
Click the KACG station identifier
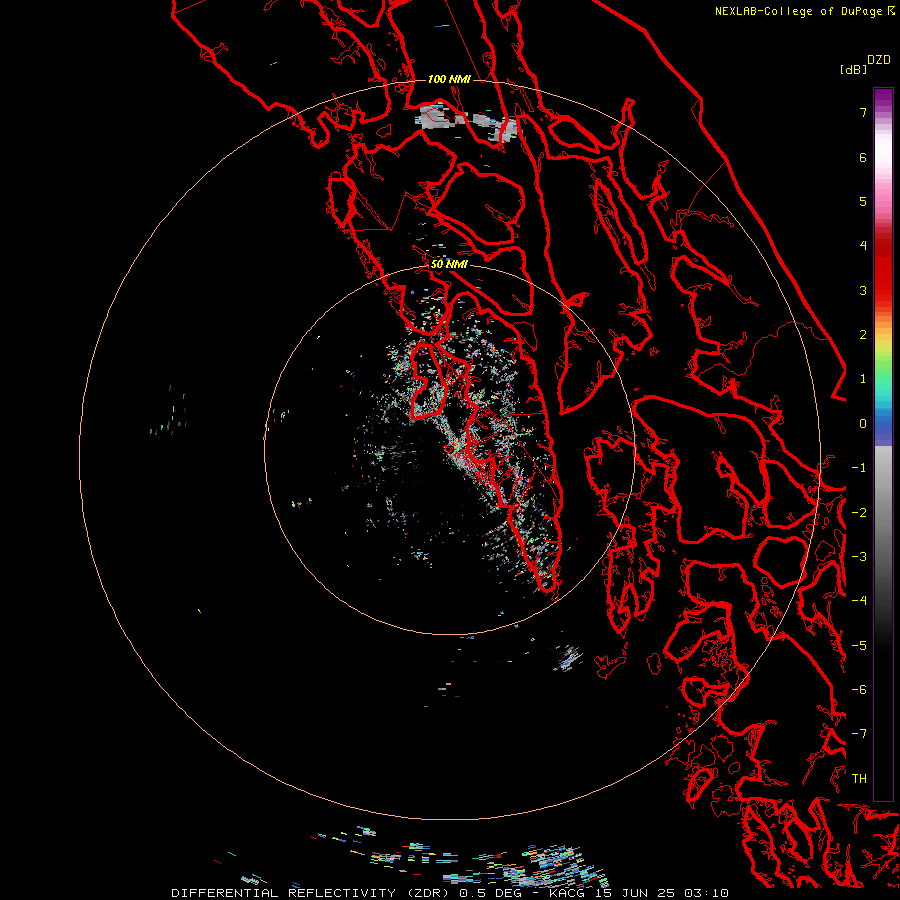pyautogui.click(x=567, y=893)
